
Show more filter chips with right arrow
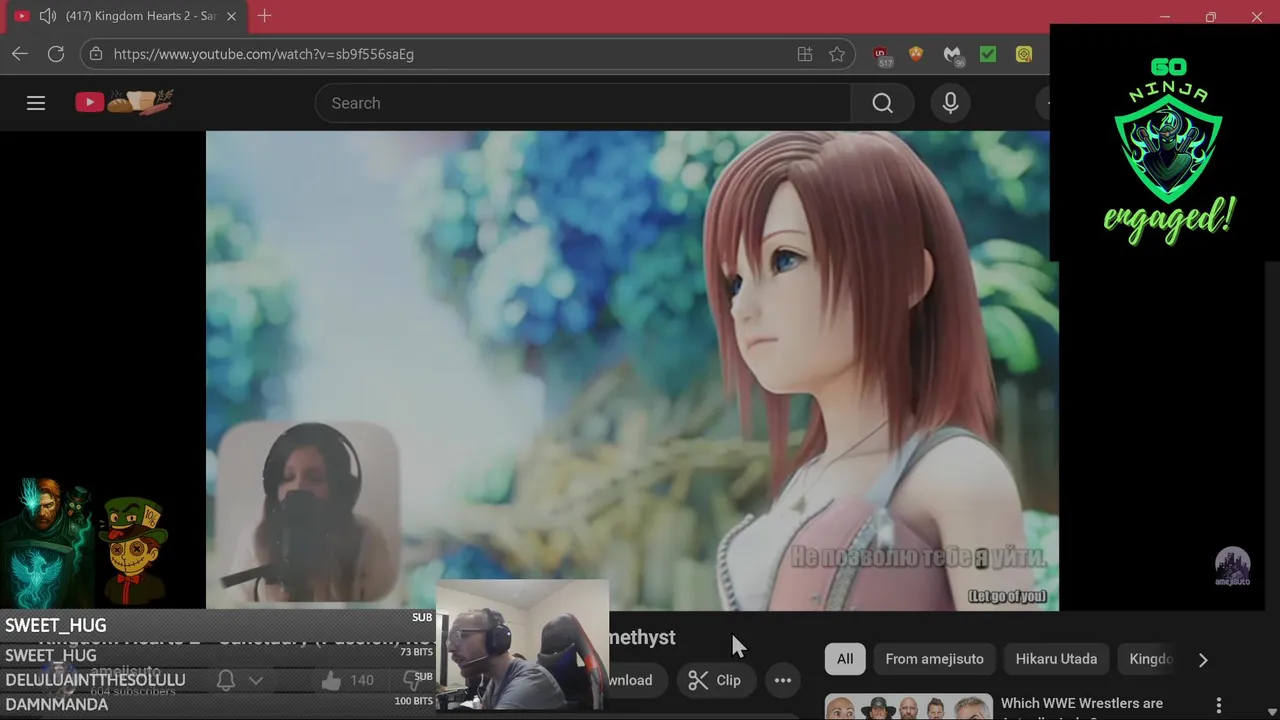(x=1203, y=660)
